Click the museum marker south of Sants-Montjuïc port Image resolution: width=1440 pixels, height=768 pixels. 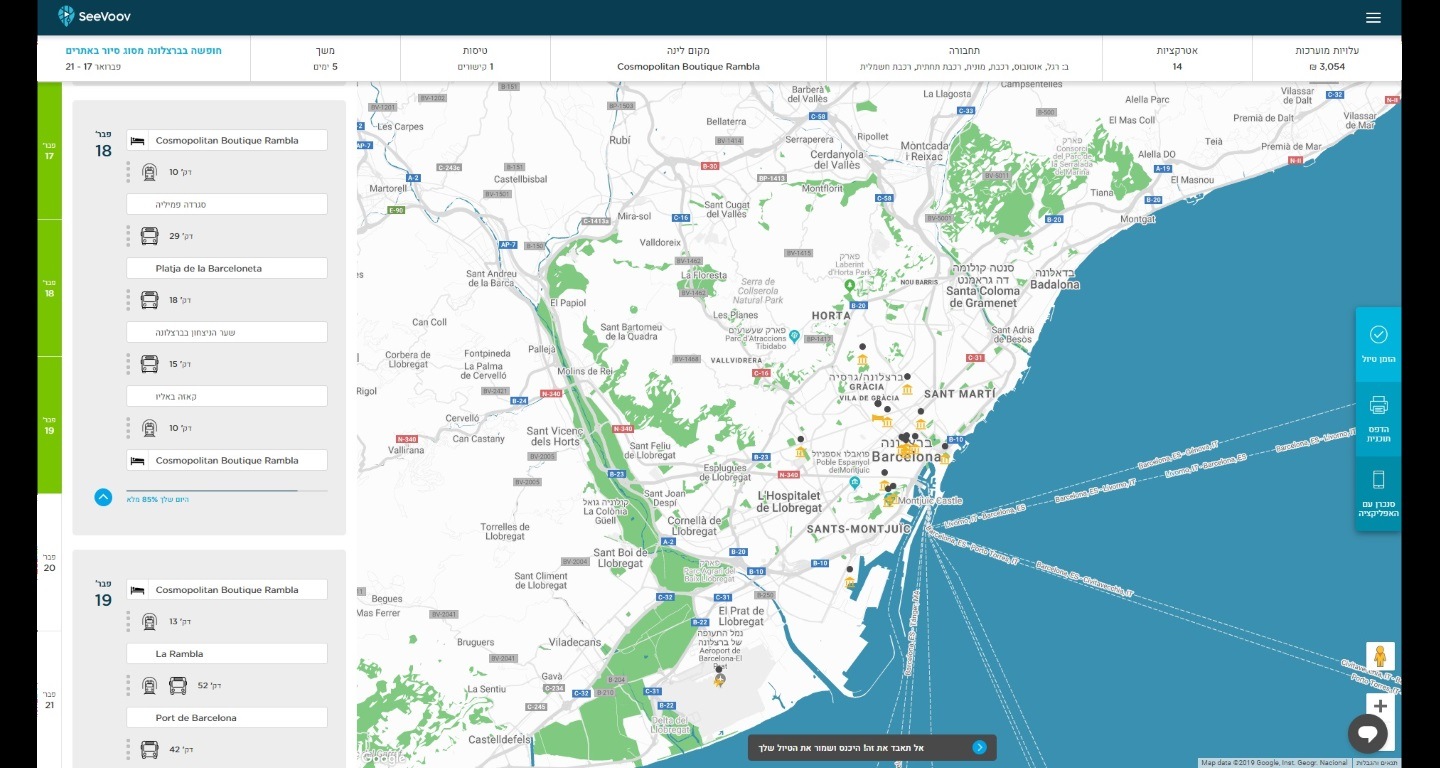click(849, 581)
